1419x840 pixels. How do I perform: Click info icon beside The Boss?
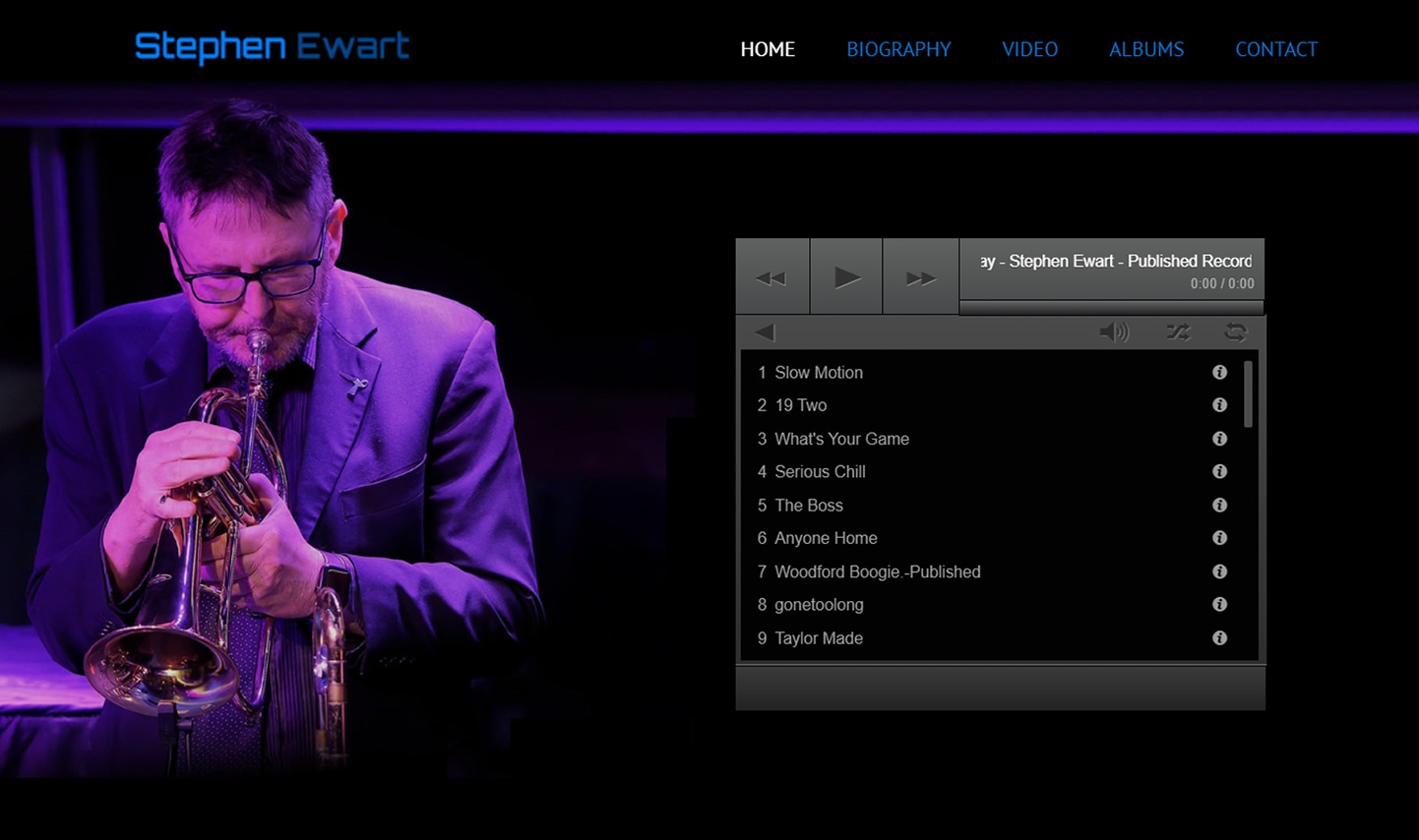tap(1219, 505)
